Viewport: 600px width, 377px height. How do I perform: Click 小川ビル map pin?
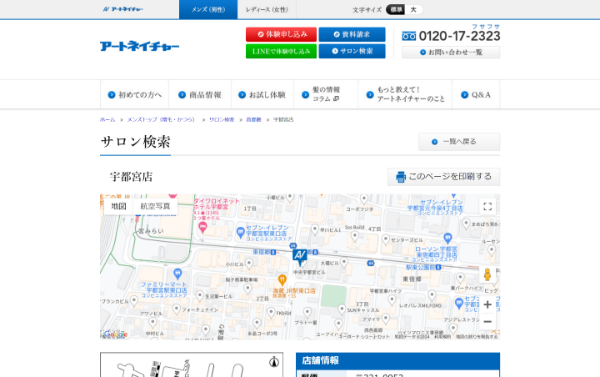249,263
